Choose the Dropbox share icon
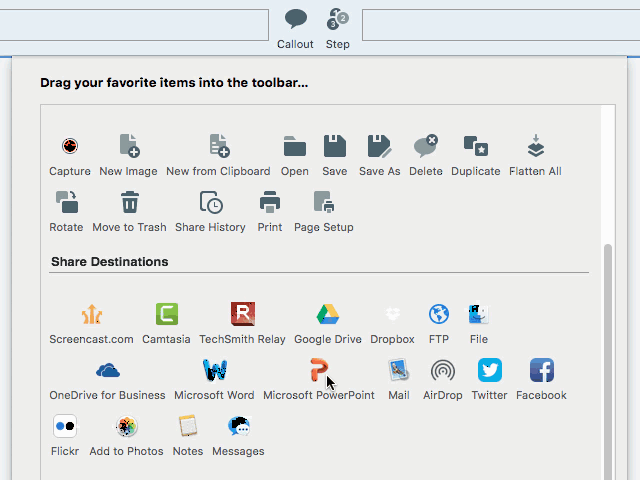 coord(393,314)
